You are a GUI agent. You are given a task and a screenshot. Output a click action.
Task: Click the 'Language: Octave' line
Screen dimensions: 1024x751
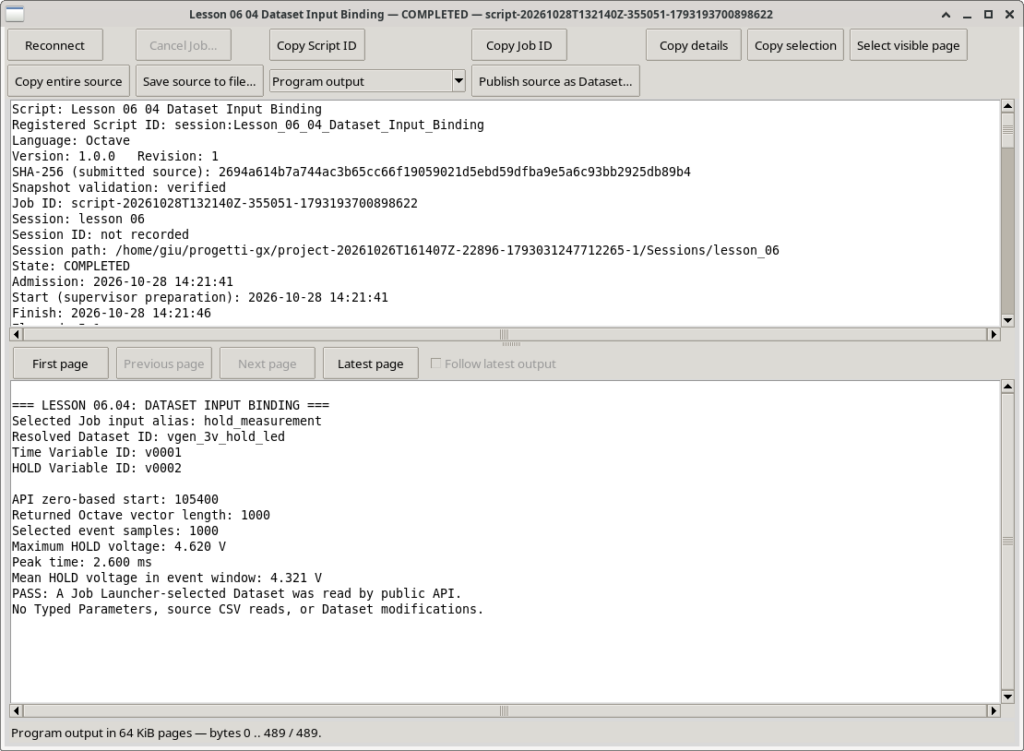click(71, 140)
